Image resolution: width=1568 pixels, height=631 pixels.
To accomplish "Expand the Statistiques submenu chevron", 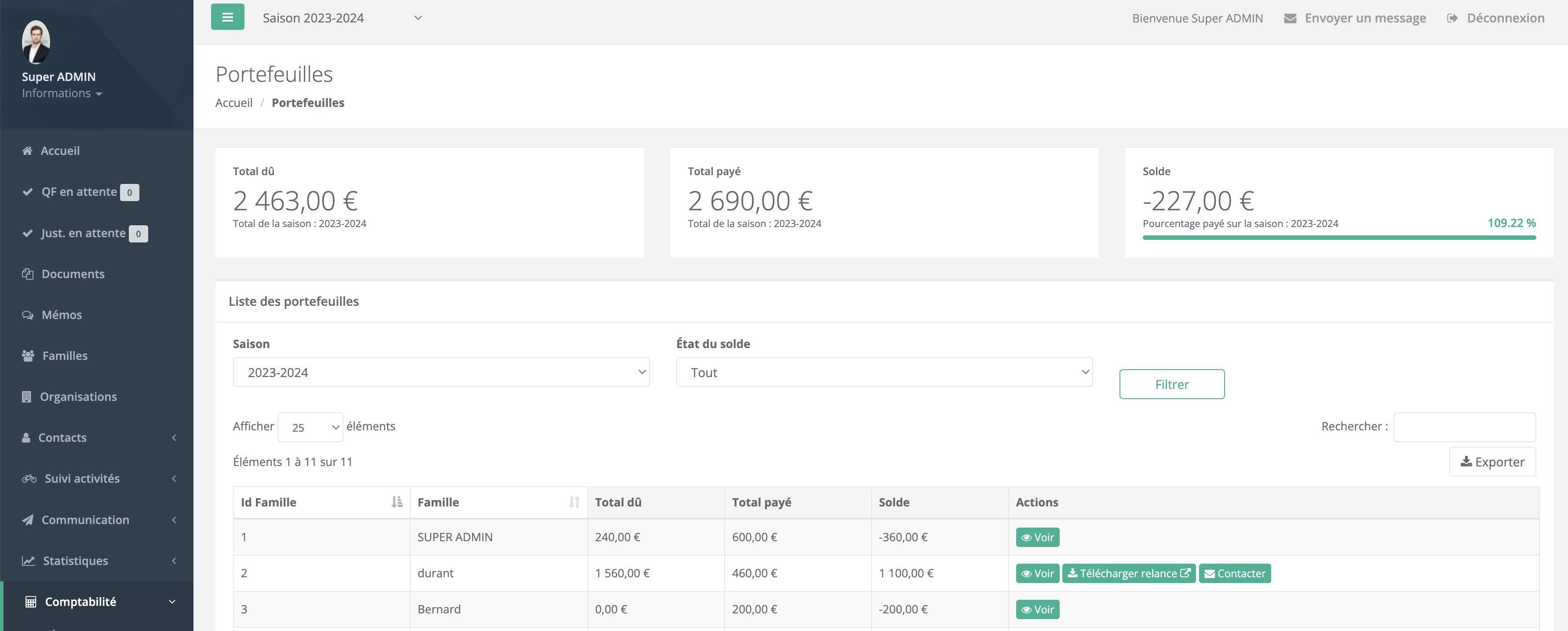I will coord(174,560).
